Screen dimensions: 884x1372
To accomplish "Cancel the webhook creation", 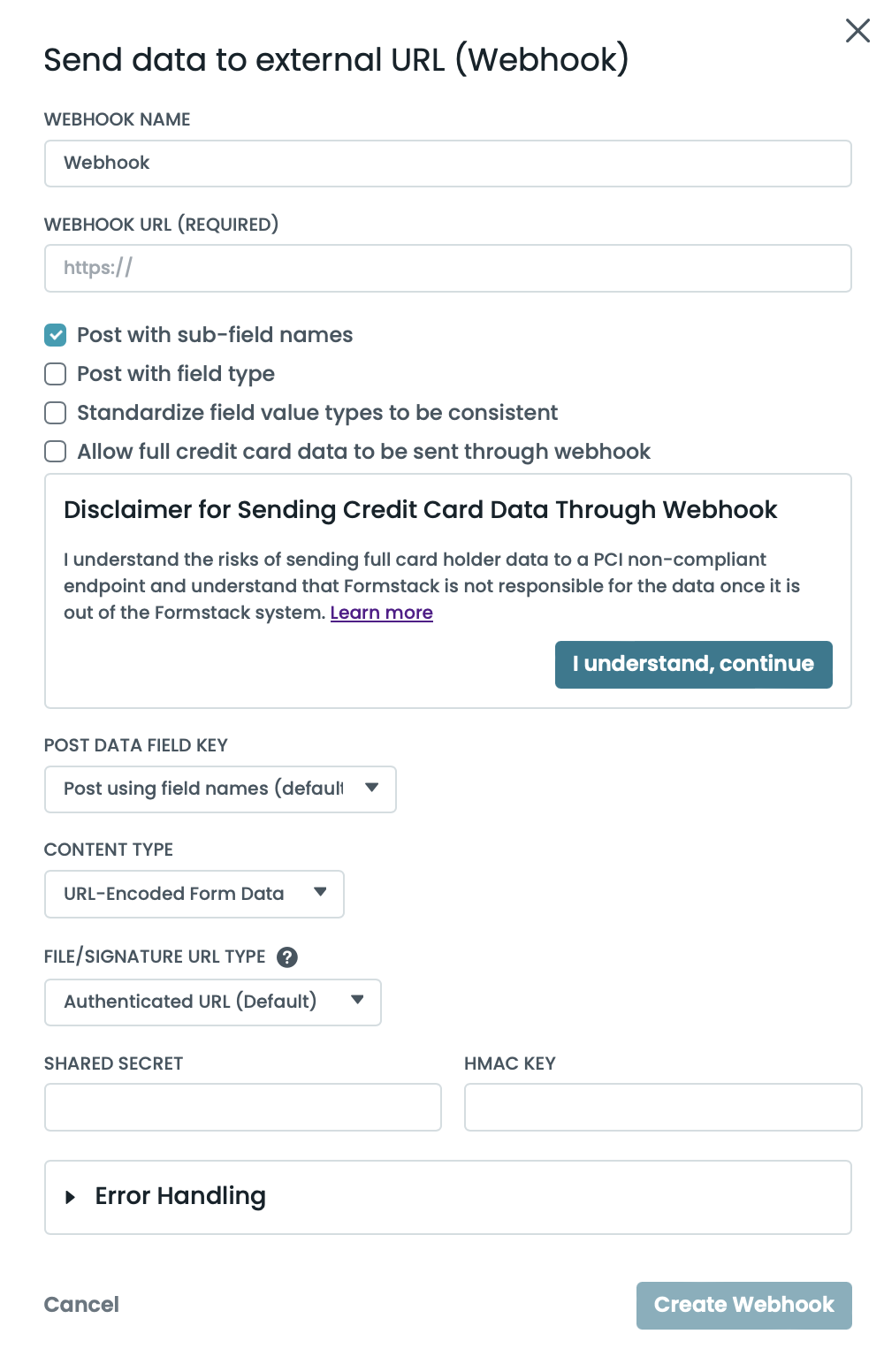I will 81,1305.
